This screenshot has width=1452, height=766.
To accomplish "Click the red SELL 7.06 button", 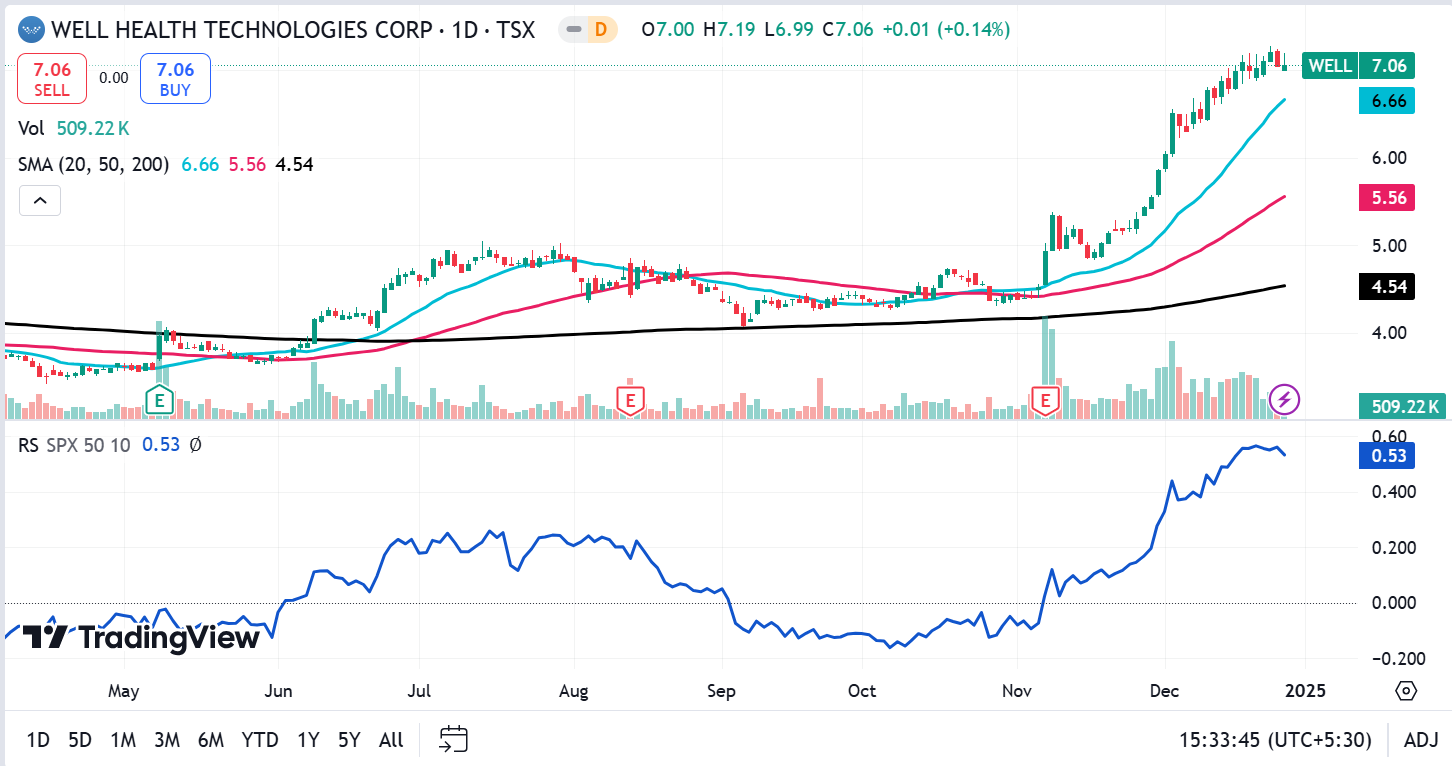I will click(x=52, y=79).
